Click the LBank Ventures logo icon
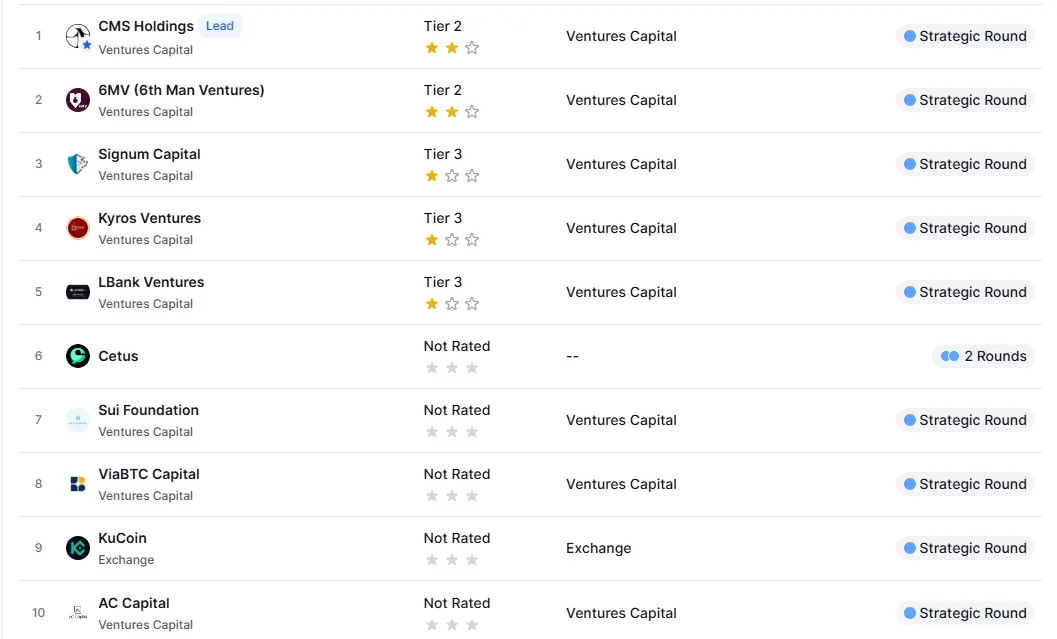 (x=77, y=292)
